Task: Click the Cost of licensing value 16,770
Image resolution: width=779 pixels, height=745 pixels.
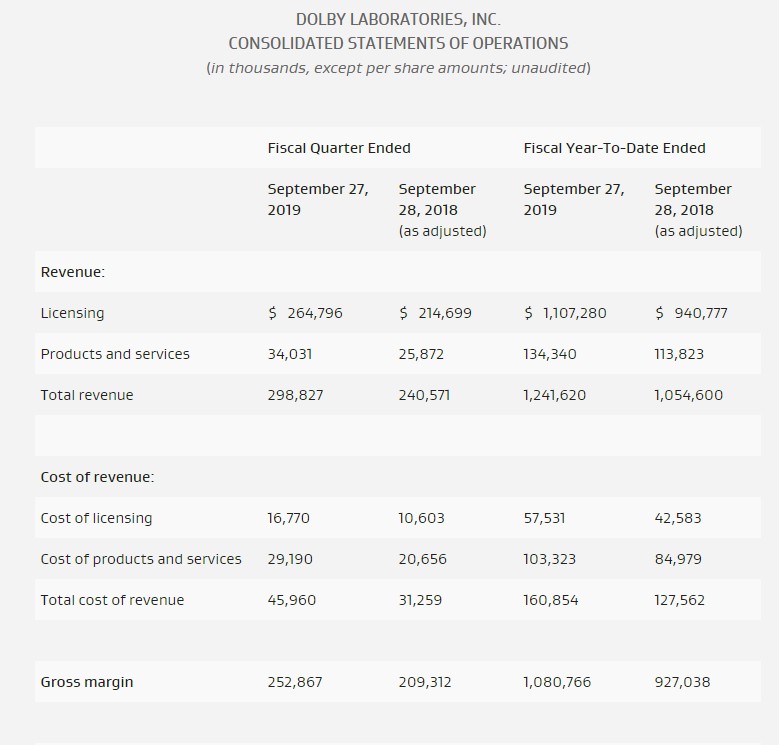Action: click(288, 518)
